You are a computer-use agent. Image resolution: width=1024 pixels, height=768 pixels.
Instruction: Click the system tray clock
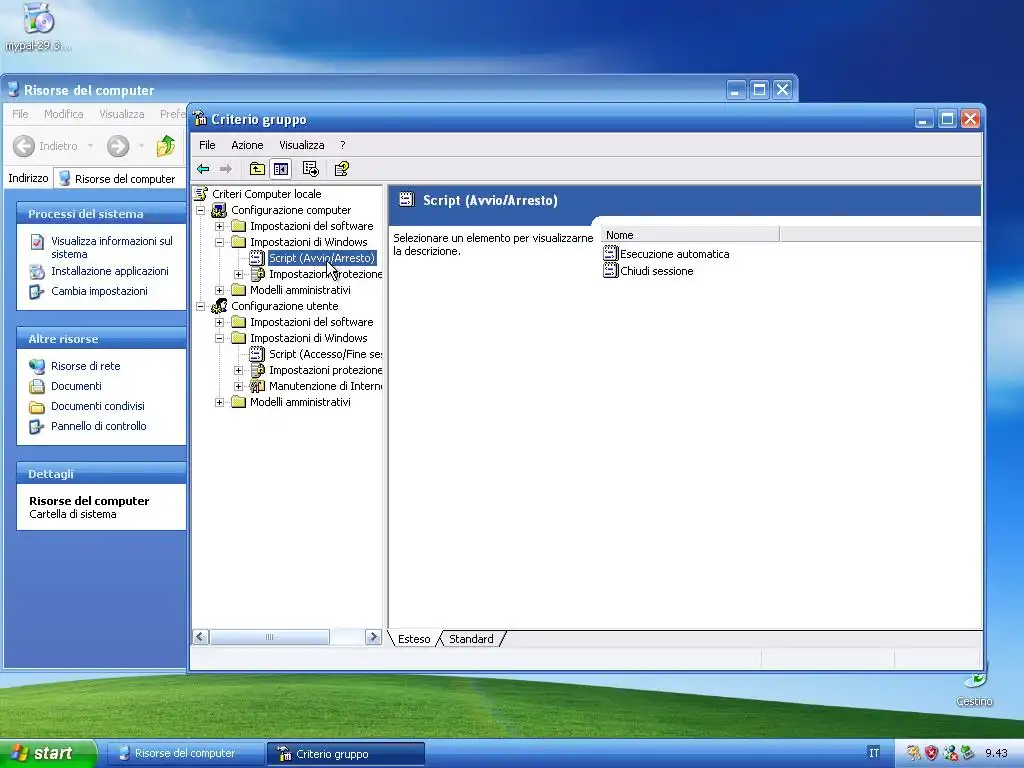click(x=997, y=753)
